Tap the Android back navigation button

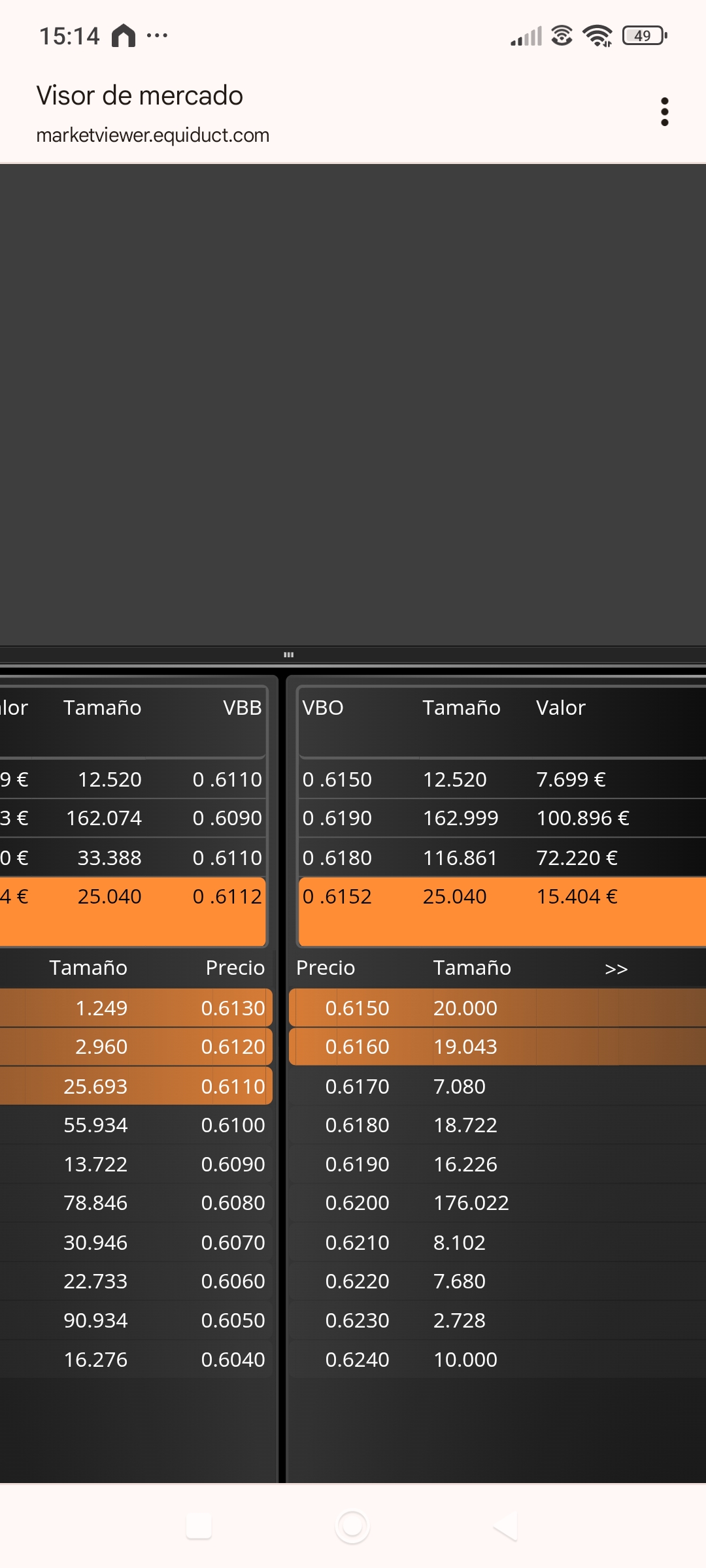505,1526
